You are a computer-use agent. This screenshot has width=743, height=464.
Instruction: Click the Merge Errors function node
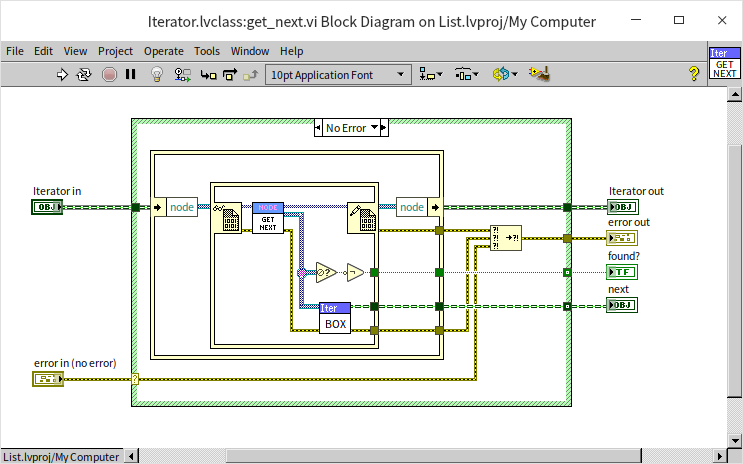(x=506, y=237)
